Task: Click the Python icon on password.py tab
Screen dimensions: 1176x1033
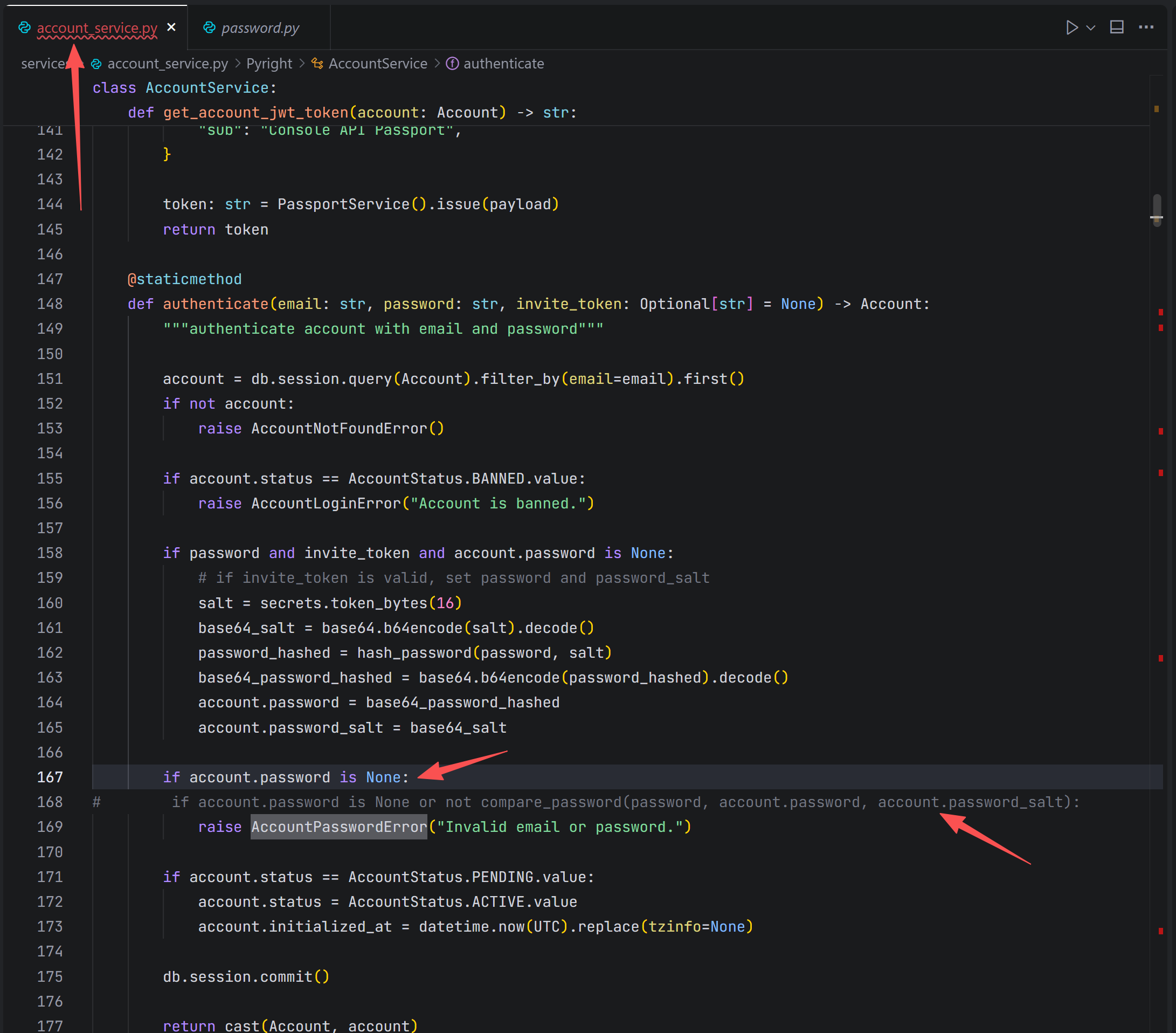Action: [210, 27]
